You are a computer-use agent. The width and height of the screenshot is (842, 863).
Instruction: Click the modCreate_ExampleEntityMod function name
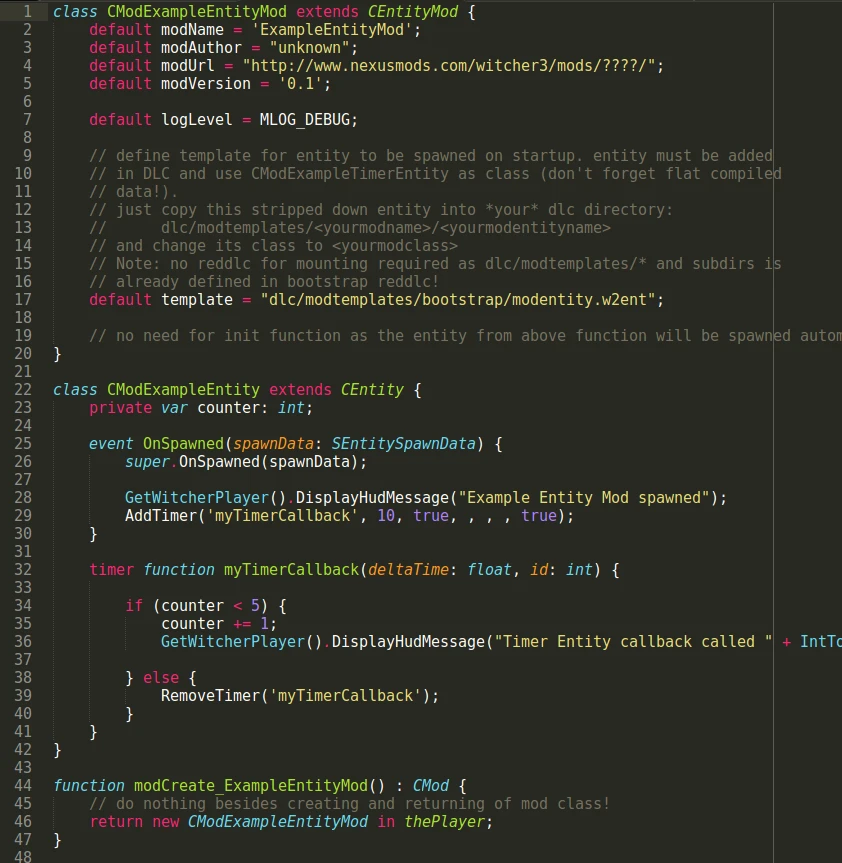tap(251, 785)
